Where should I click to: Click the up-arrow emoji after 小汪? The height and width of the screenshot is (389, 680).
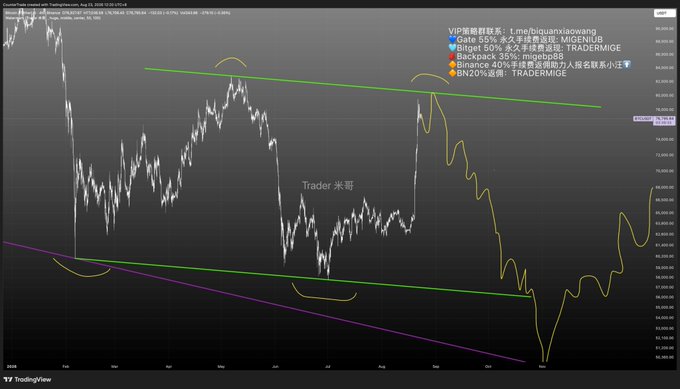[x=627, y=65]
